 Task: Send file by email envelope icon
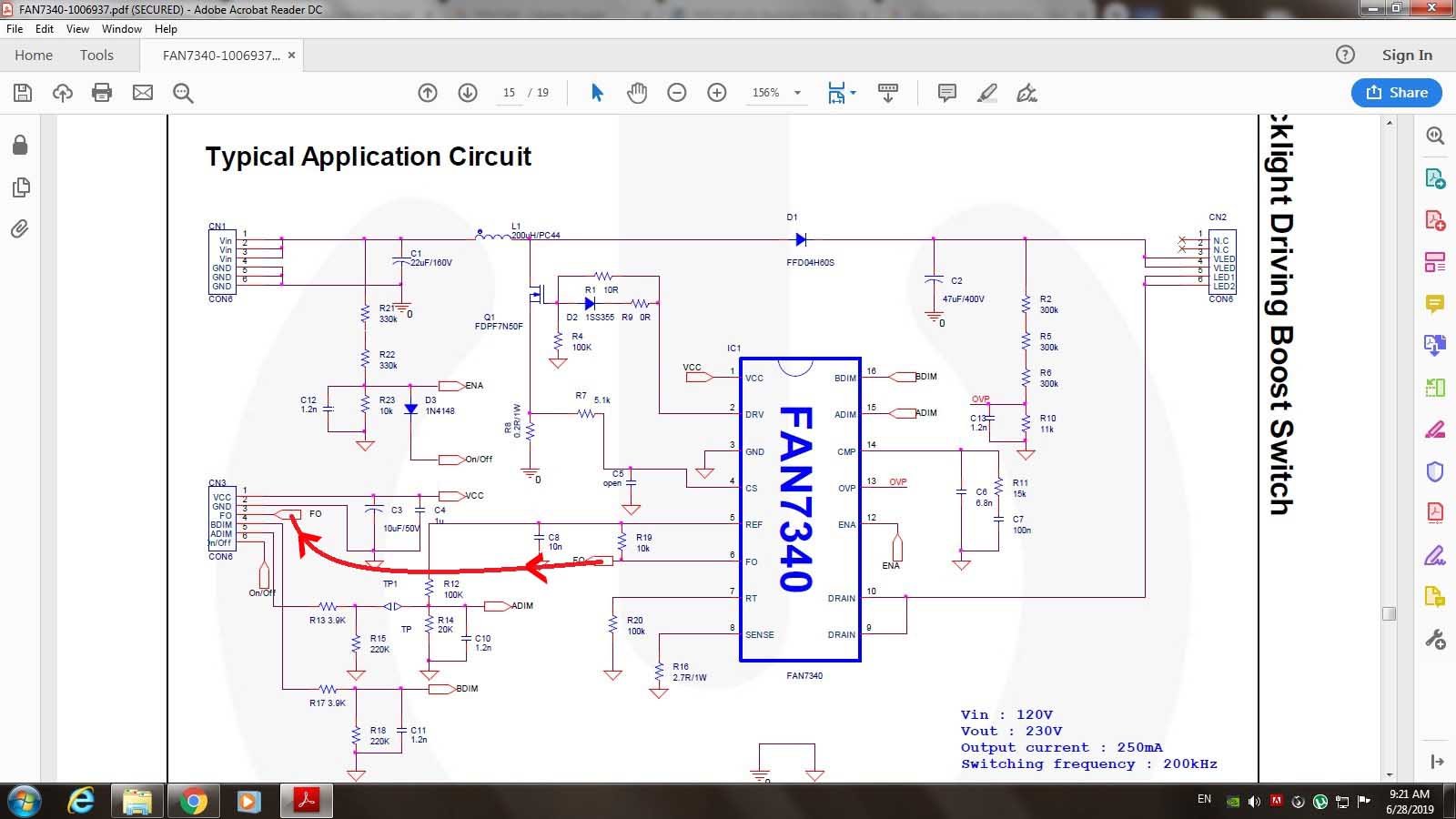click(x=143, y=93)
